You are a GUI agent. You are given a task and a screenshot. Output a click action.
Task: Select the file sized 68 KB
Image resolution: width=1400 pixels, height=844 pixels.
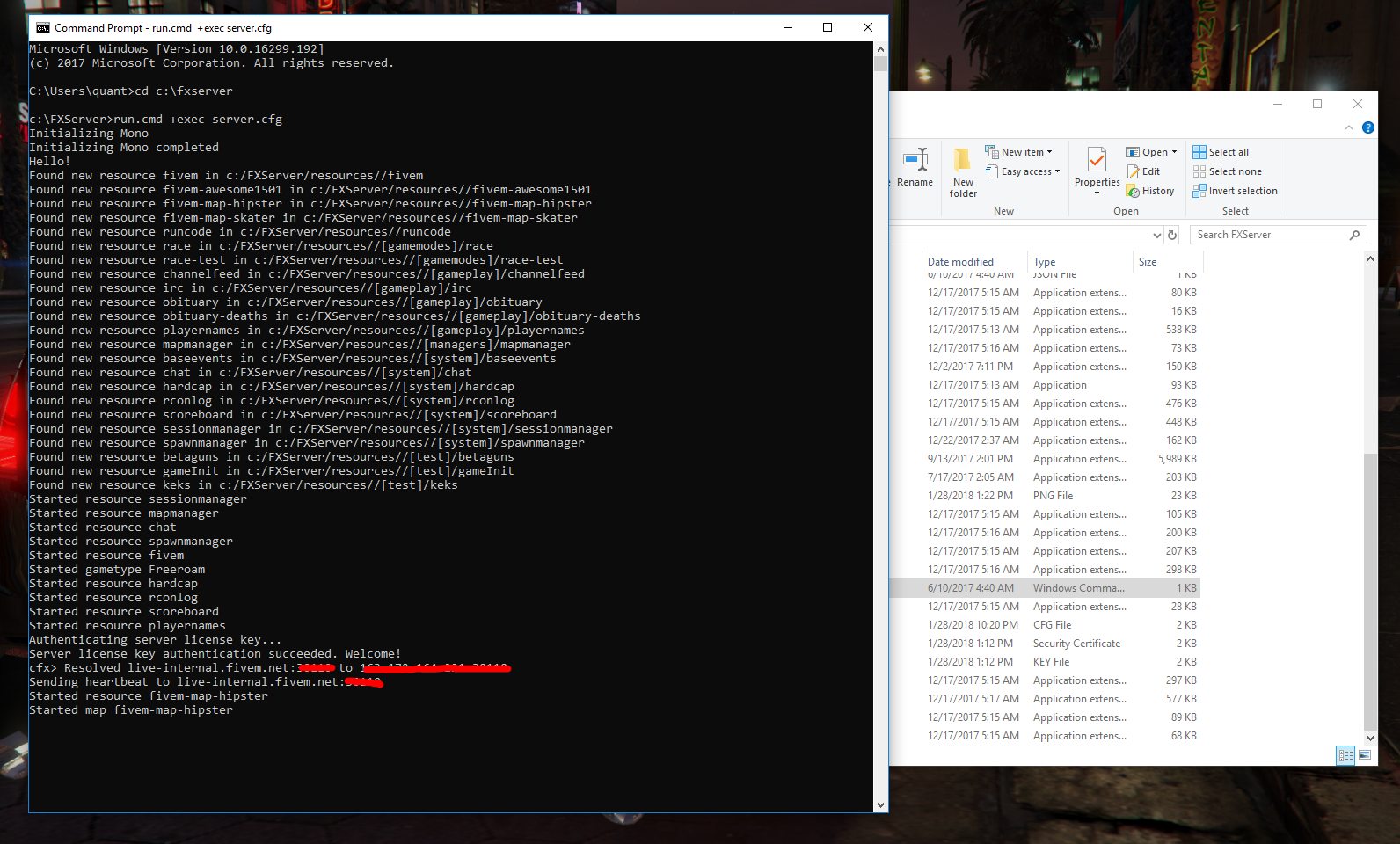coord(1046,736)
